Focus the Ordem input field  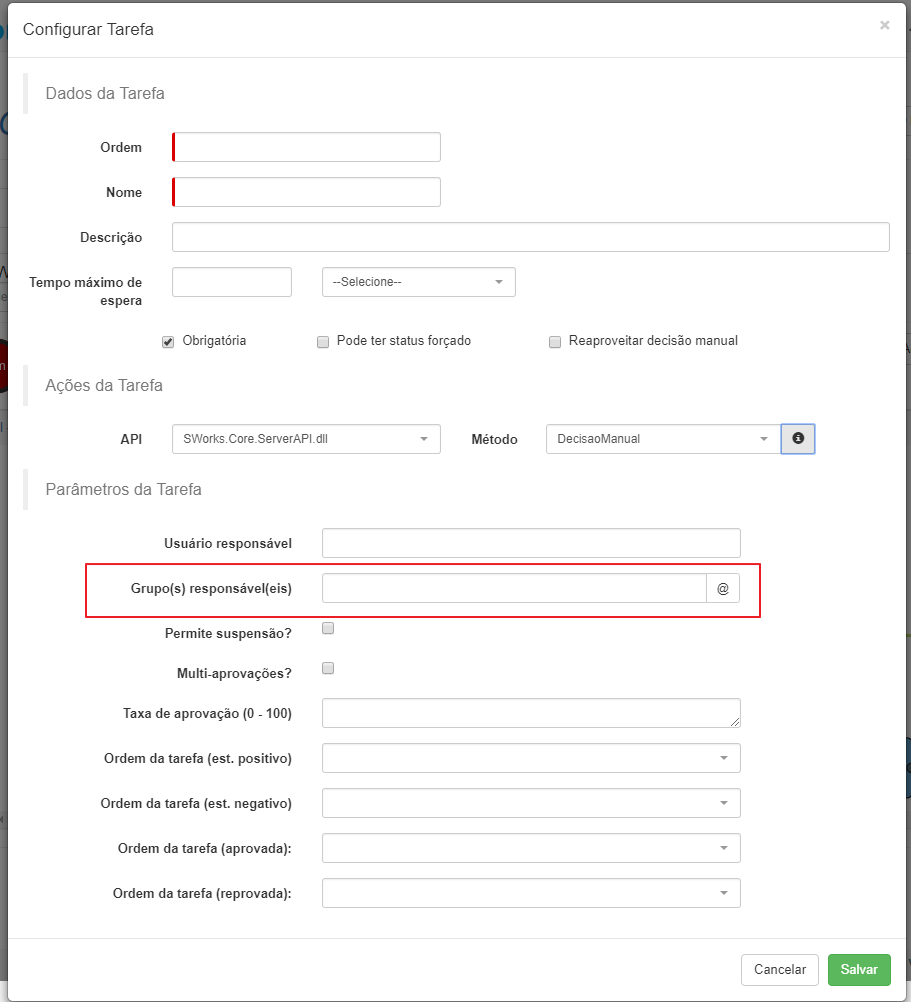pyautogui.click(x=306, y=147)
